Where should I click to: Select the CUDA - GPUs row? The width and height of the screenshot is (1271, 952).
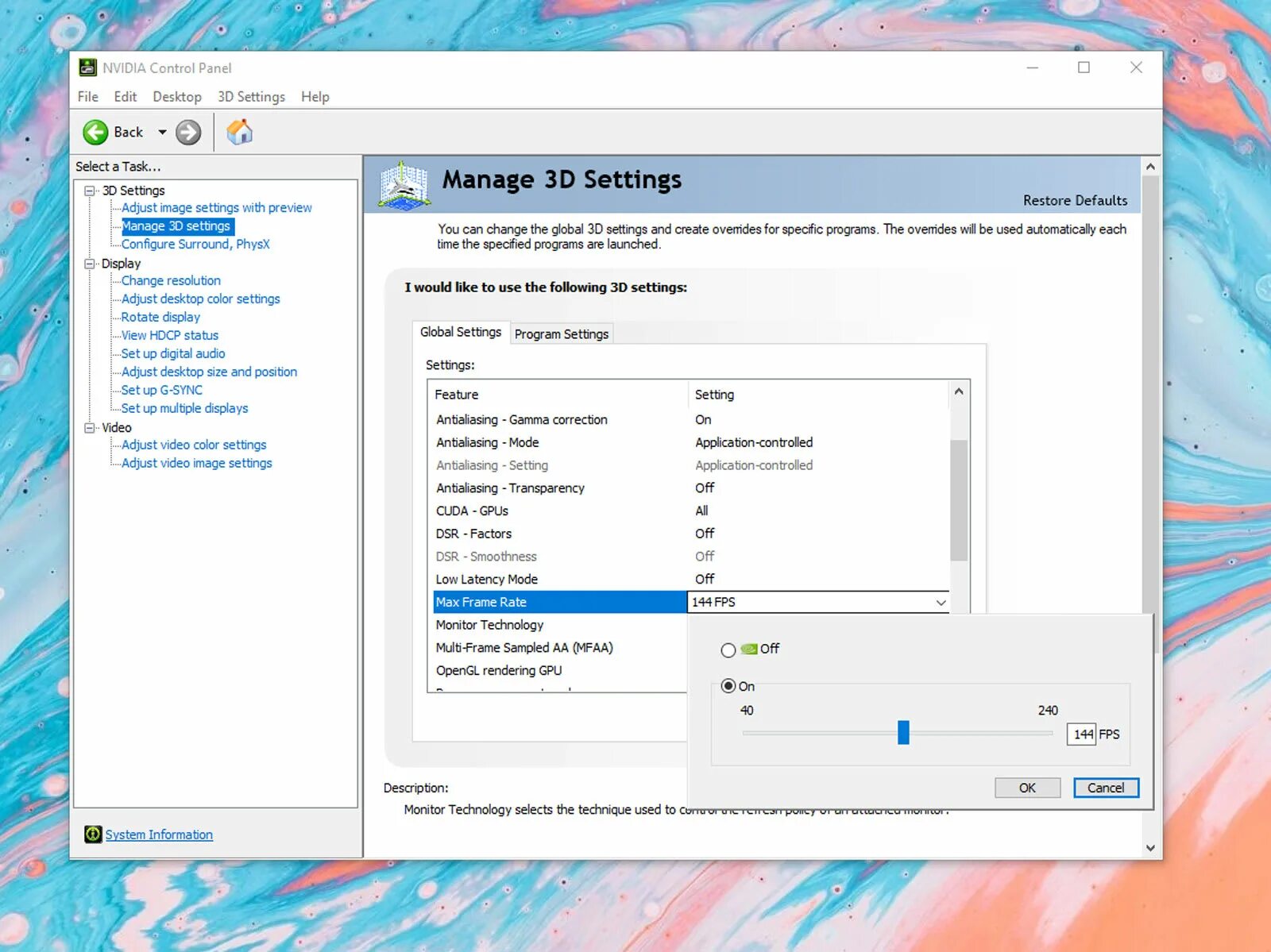point(690,511)
